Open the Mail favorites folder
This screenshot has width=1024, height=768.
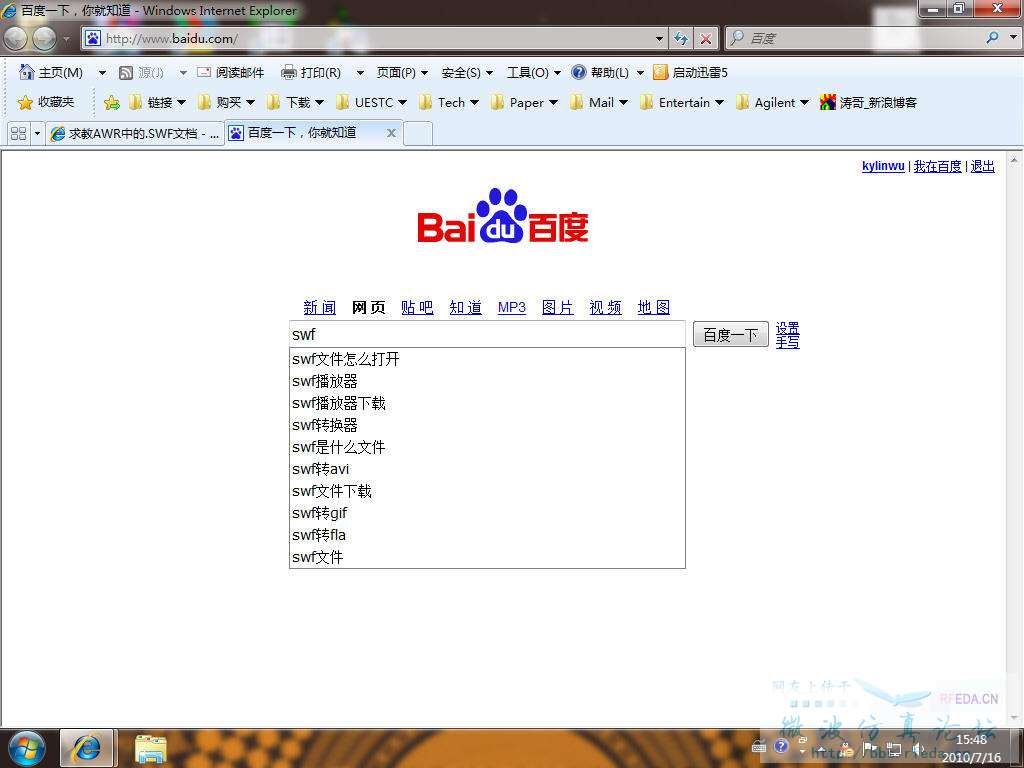[599, 103]
